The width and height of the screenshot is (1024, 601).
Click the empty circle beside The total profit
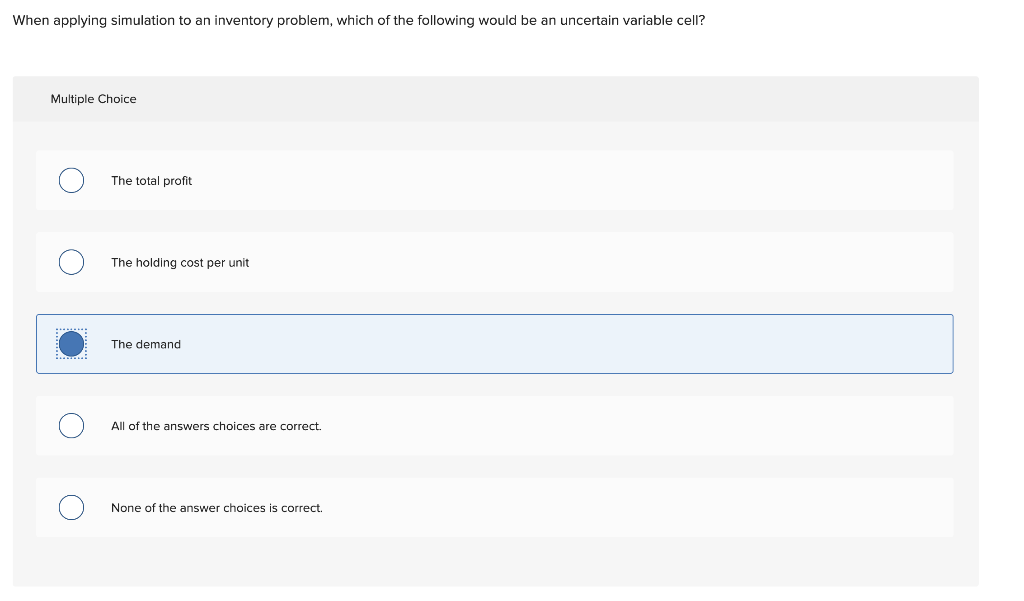coord(71,180)
